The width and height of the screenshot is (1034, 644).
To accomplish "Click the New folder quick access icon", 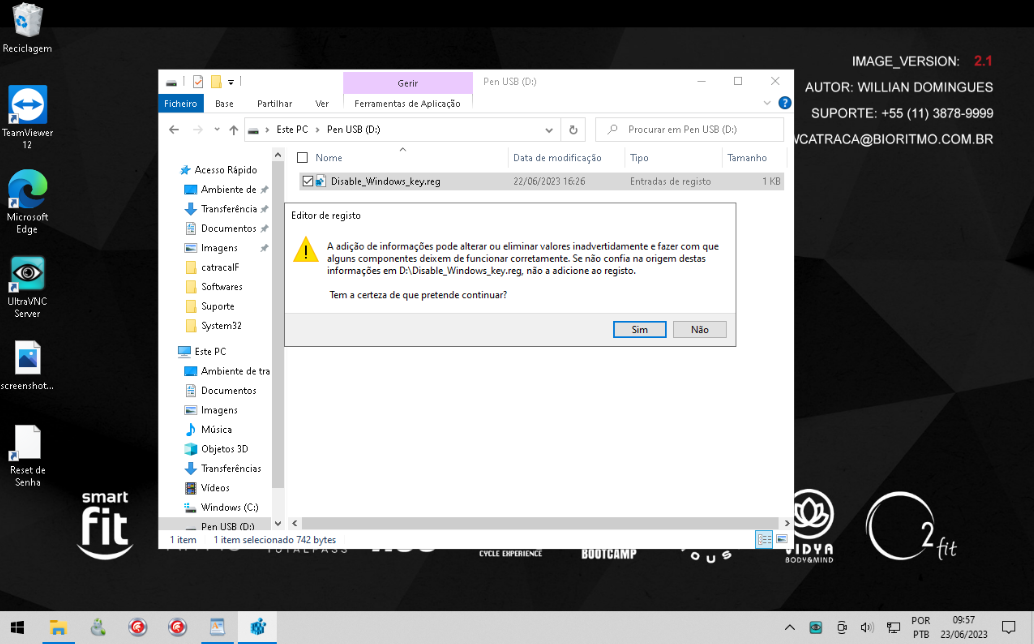I will (216, 82).
